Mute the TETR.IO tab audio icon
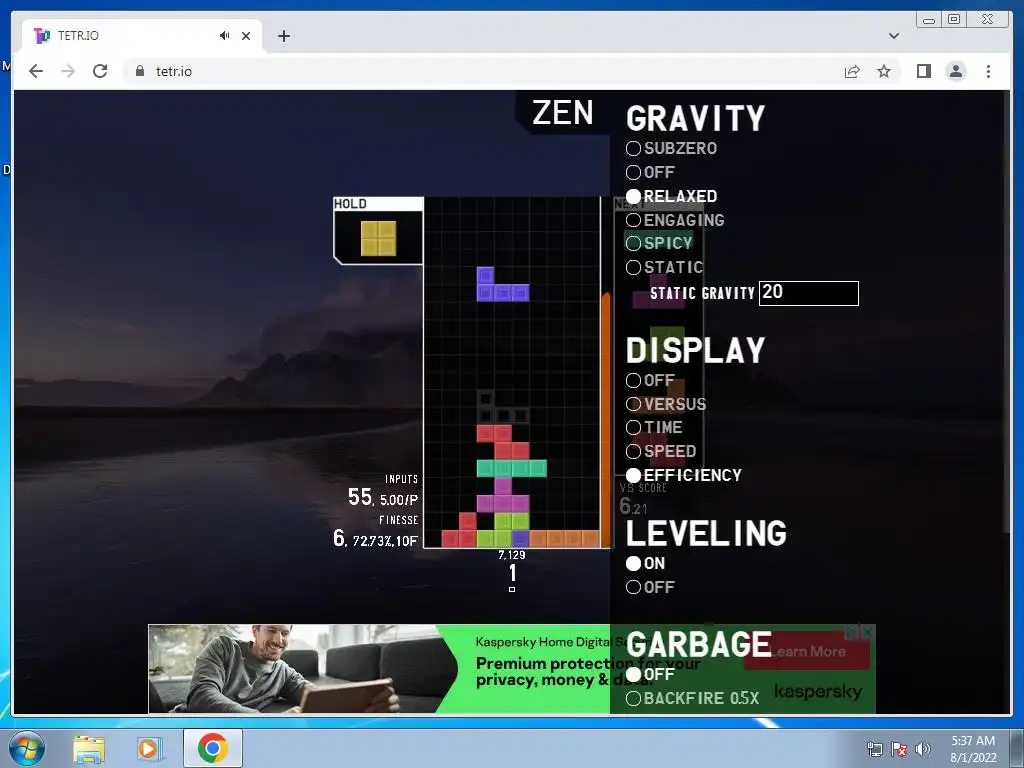Image resolution: width=1024 pixels, height=768 pixels. pos(225,36)
